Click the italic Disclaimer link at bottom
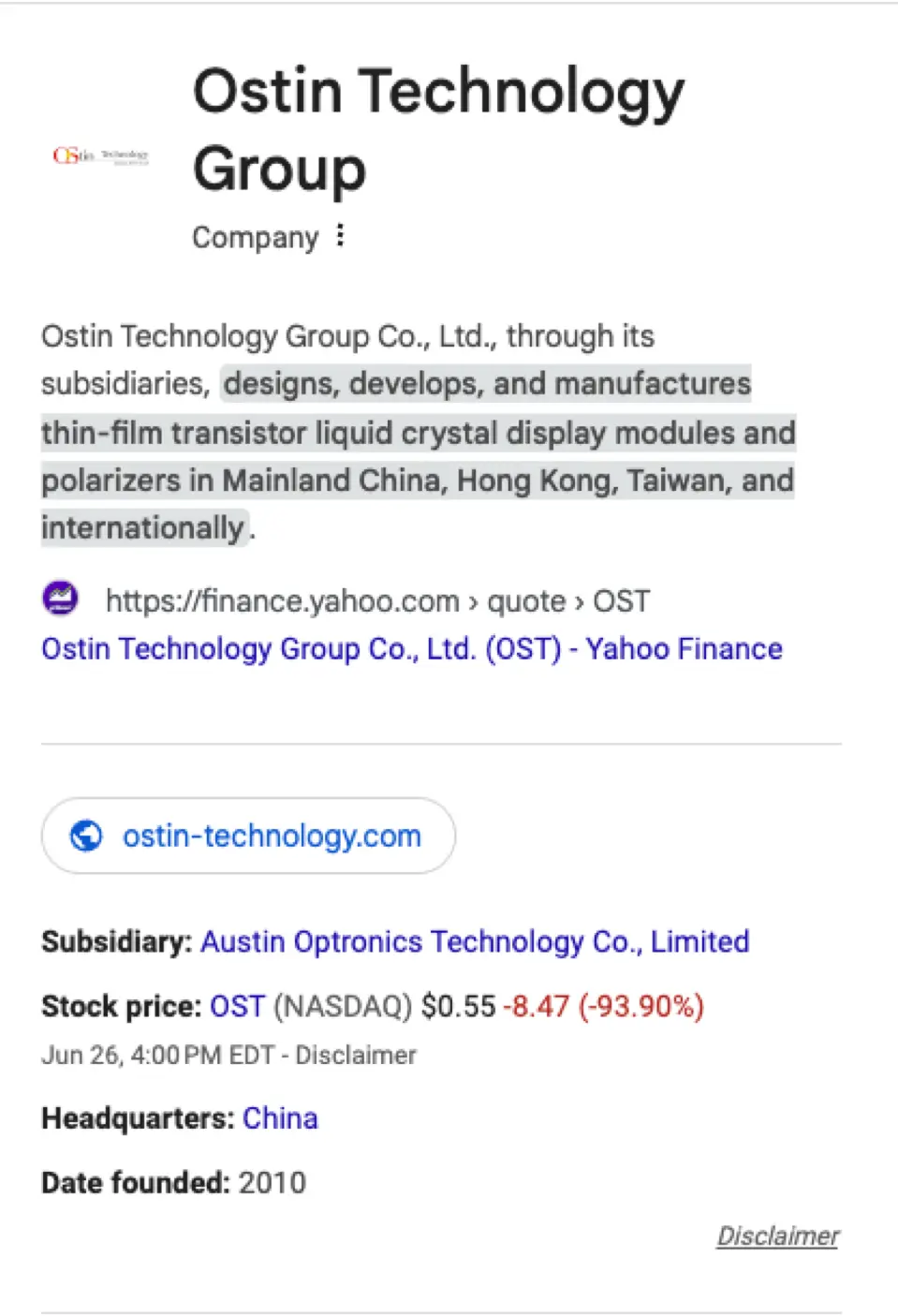Image resolution: width=898 pixels, height=1316 pixels. pos(778,1236)
